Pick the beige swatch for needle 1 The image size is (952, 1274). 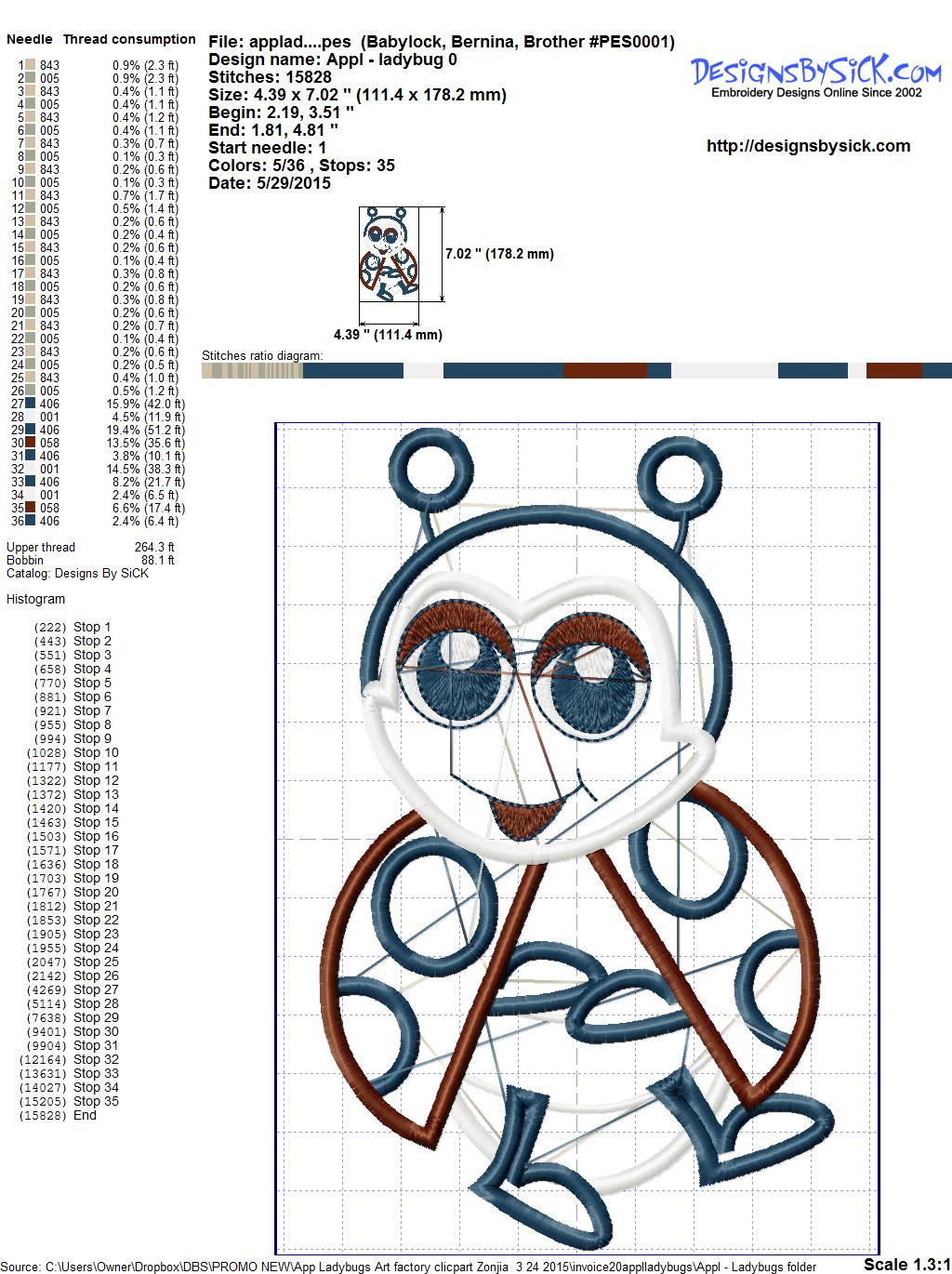click(31, 65)
